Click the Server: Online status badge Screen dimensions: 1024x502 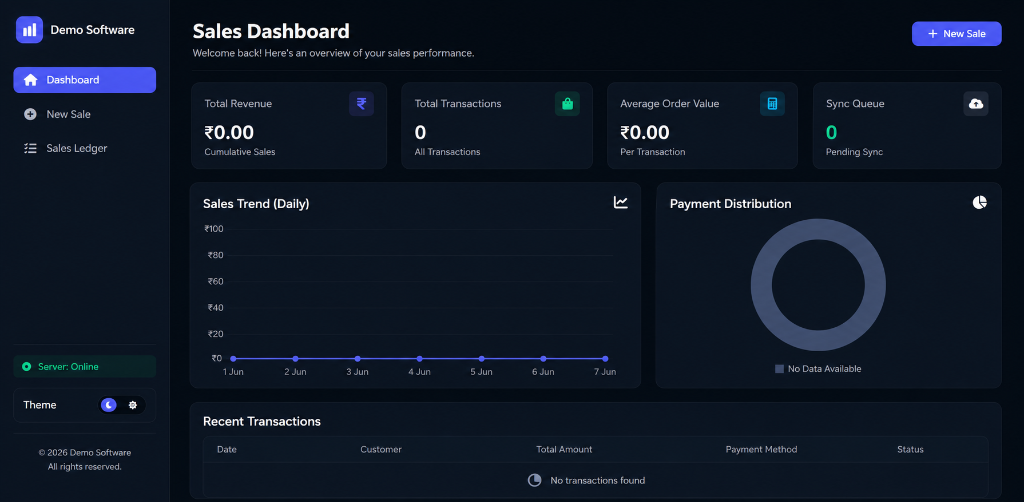[85, 366]
